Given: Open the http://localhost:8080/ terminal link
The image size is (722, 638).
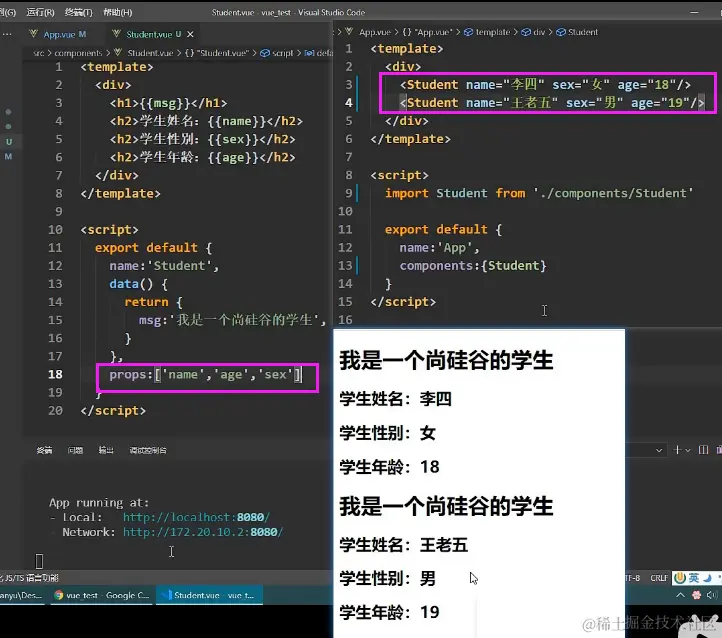Looking at the screenshot, I should 196,517.
